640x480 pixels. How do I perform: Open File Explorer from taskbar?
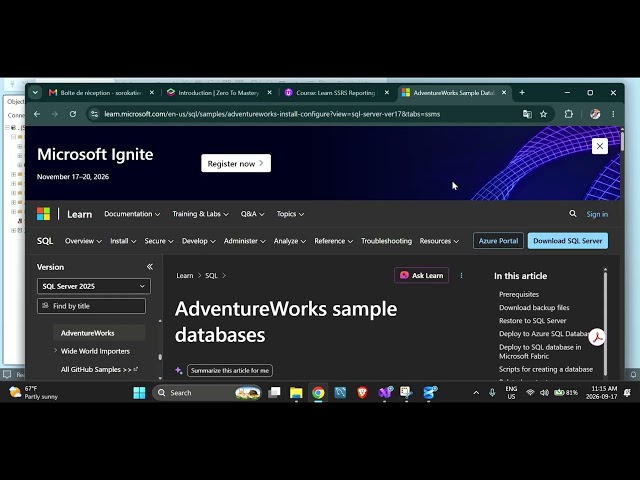(296, 393)
